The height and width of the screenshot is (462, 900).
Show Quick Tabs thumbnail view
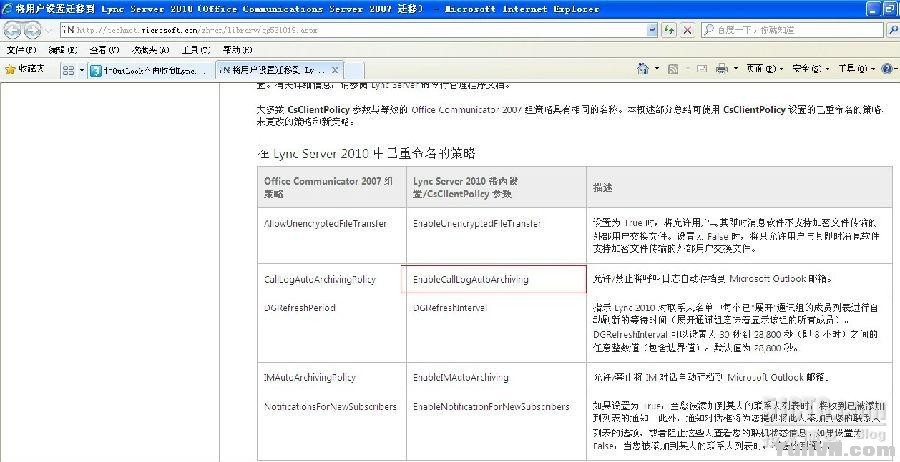[68, 70]
